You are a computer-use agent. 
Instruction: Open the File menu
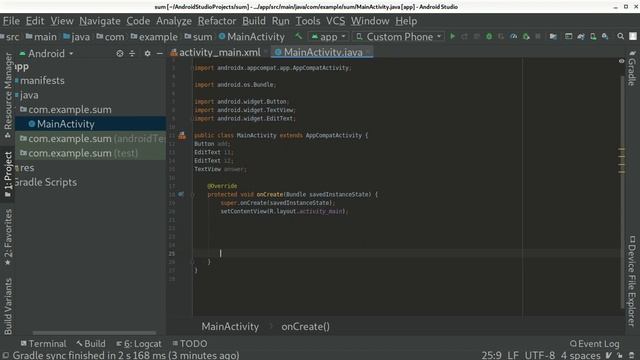(x=11, y=21)
